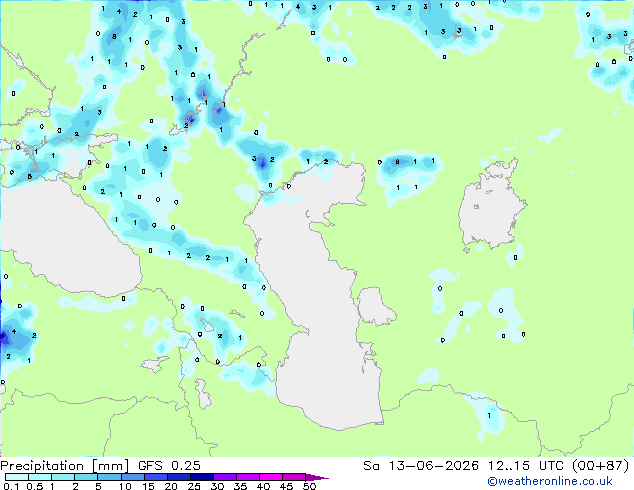Viewport: 634px width, 490px height.
Task: Click the "0.5" legend value
Action: pyautogui.click(x=35, y=486)
